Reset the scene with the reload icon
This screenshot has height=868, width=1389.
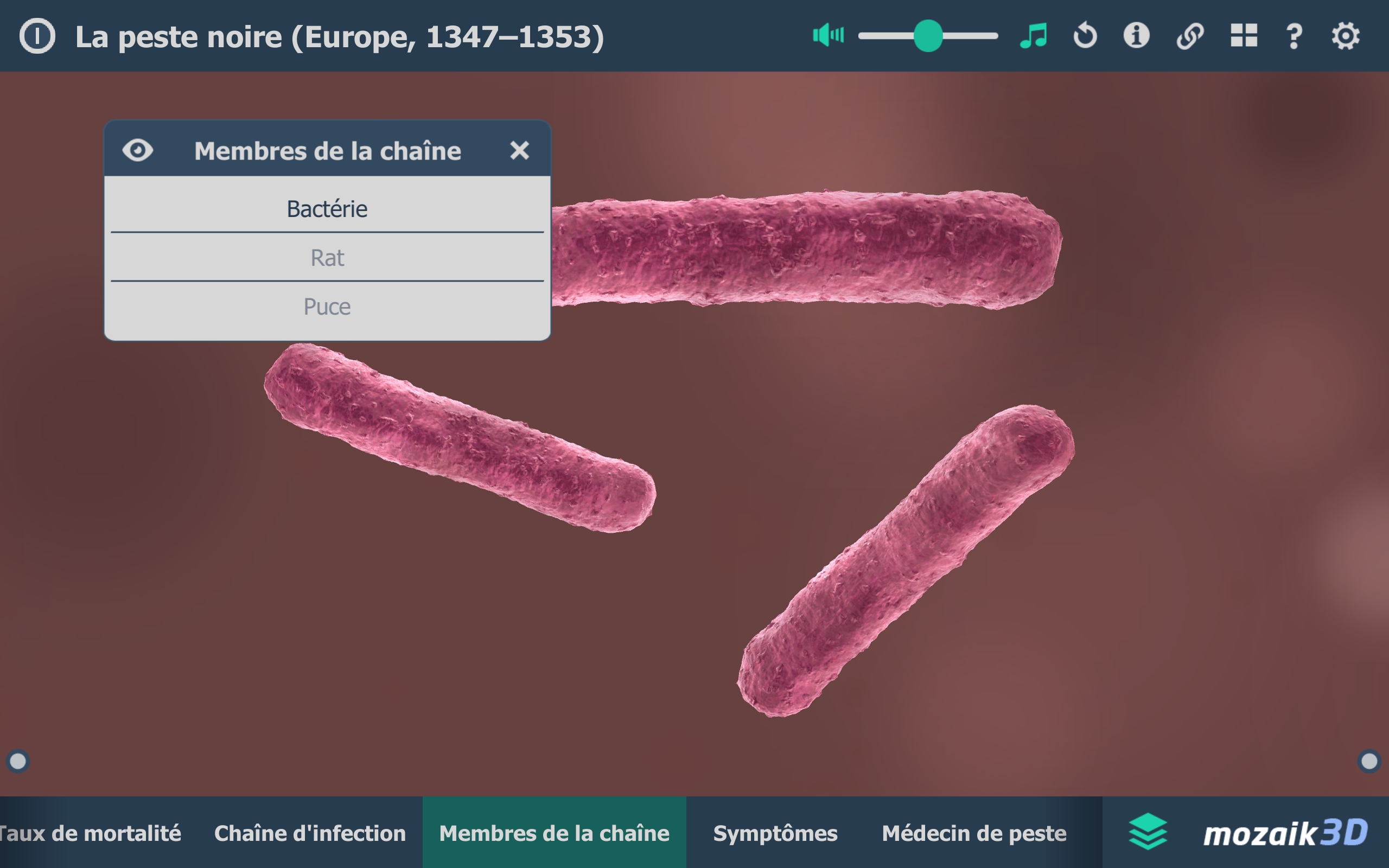1085,36
